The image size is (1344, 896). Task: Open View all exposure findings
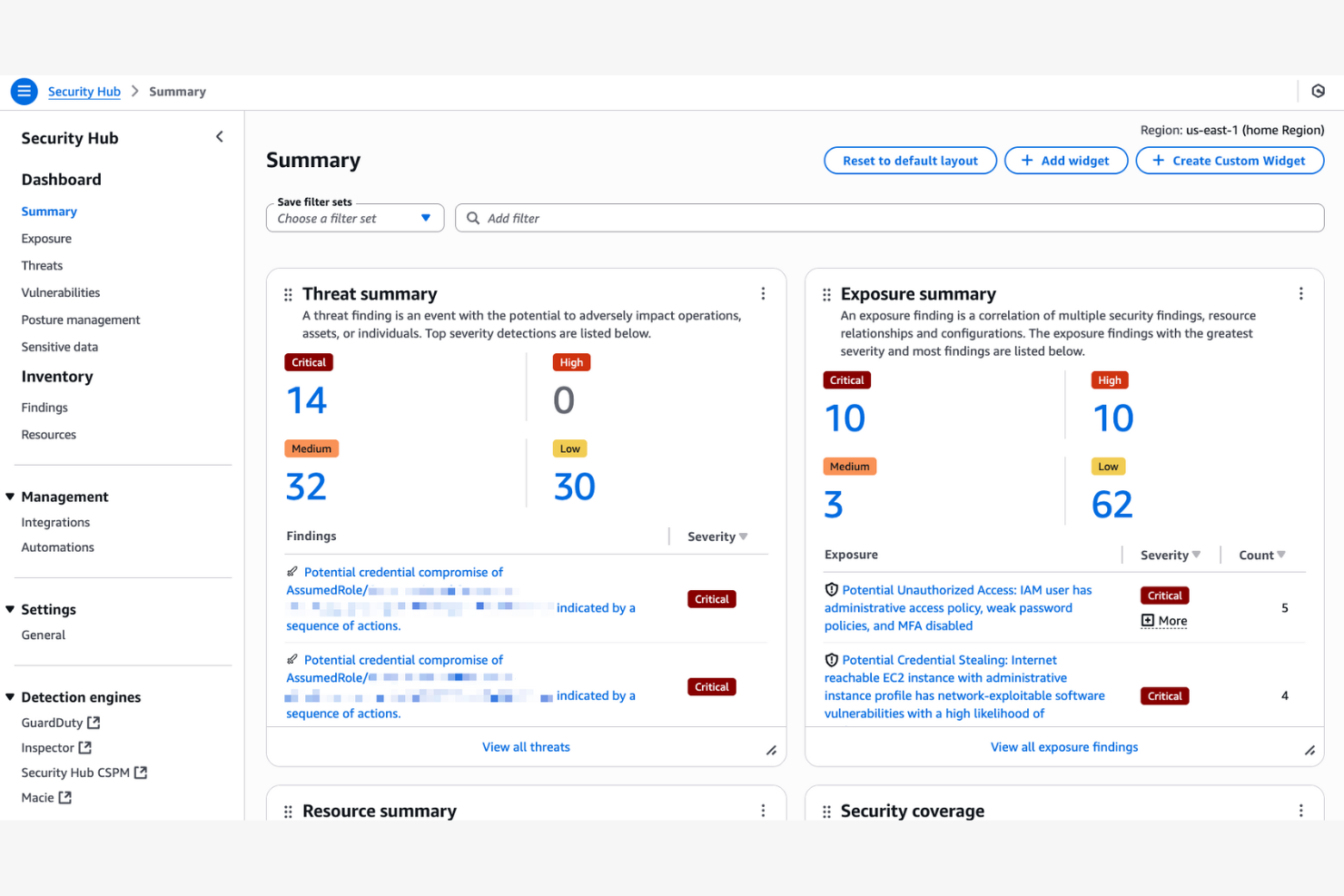pyautogui.click(x=1064, y=746)
